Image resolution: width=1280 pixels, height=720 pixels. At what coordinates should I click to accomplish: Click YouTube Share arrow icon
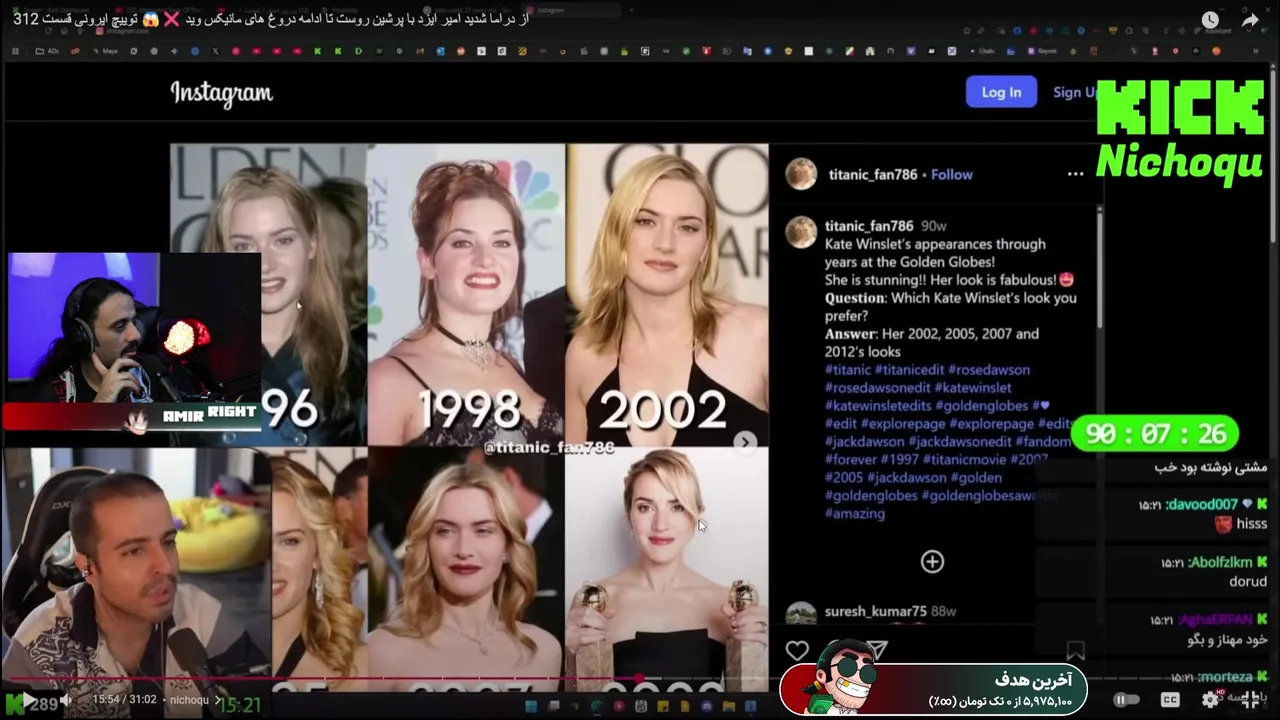point(1250,20)
